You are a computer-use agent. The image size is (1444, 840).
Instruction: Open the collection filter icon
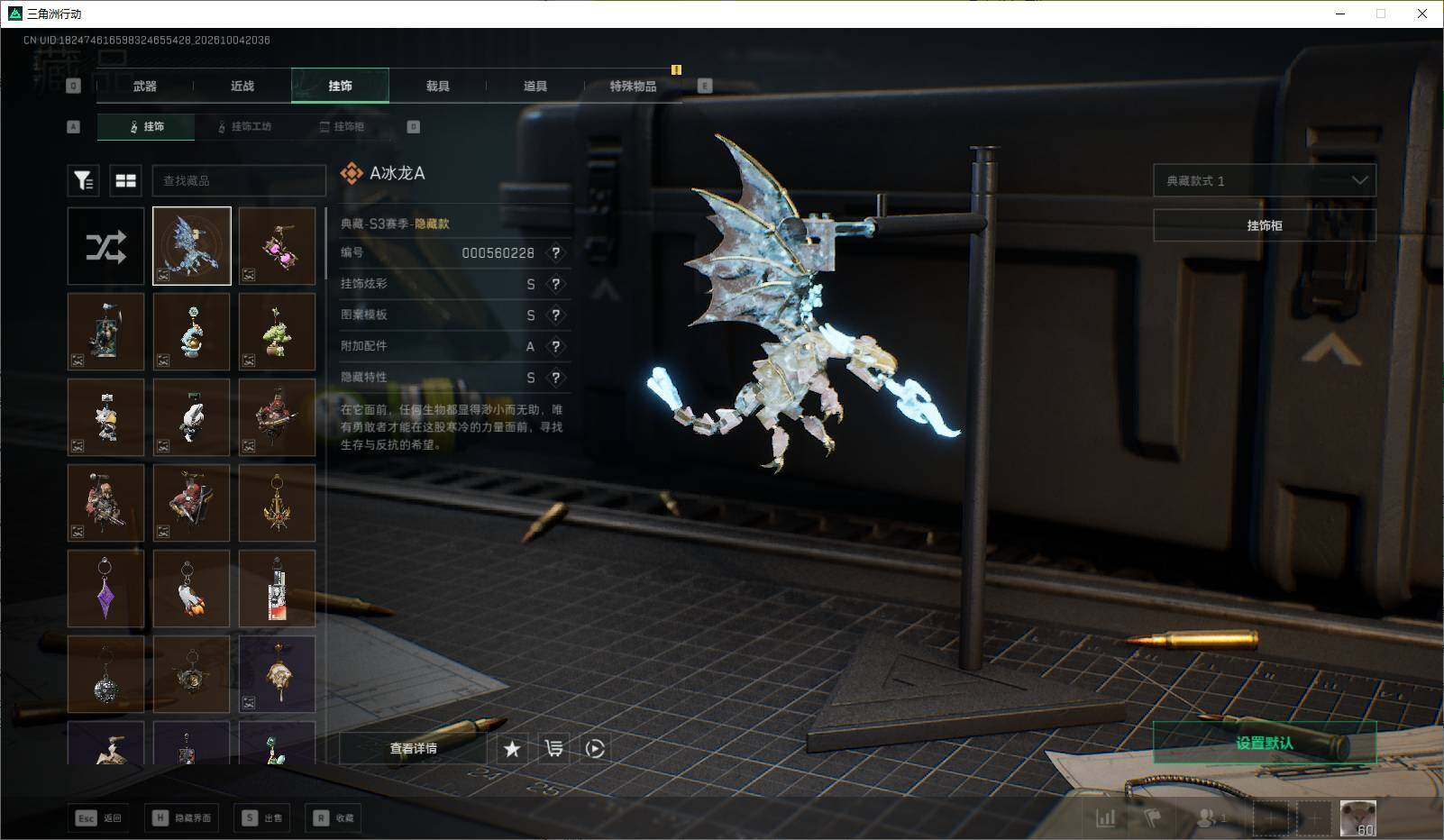[84, 181]
